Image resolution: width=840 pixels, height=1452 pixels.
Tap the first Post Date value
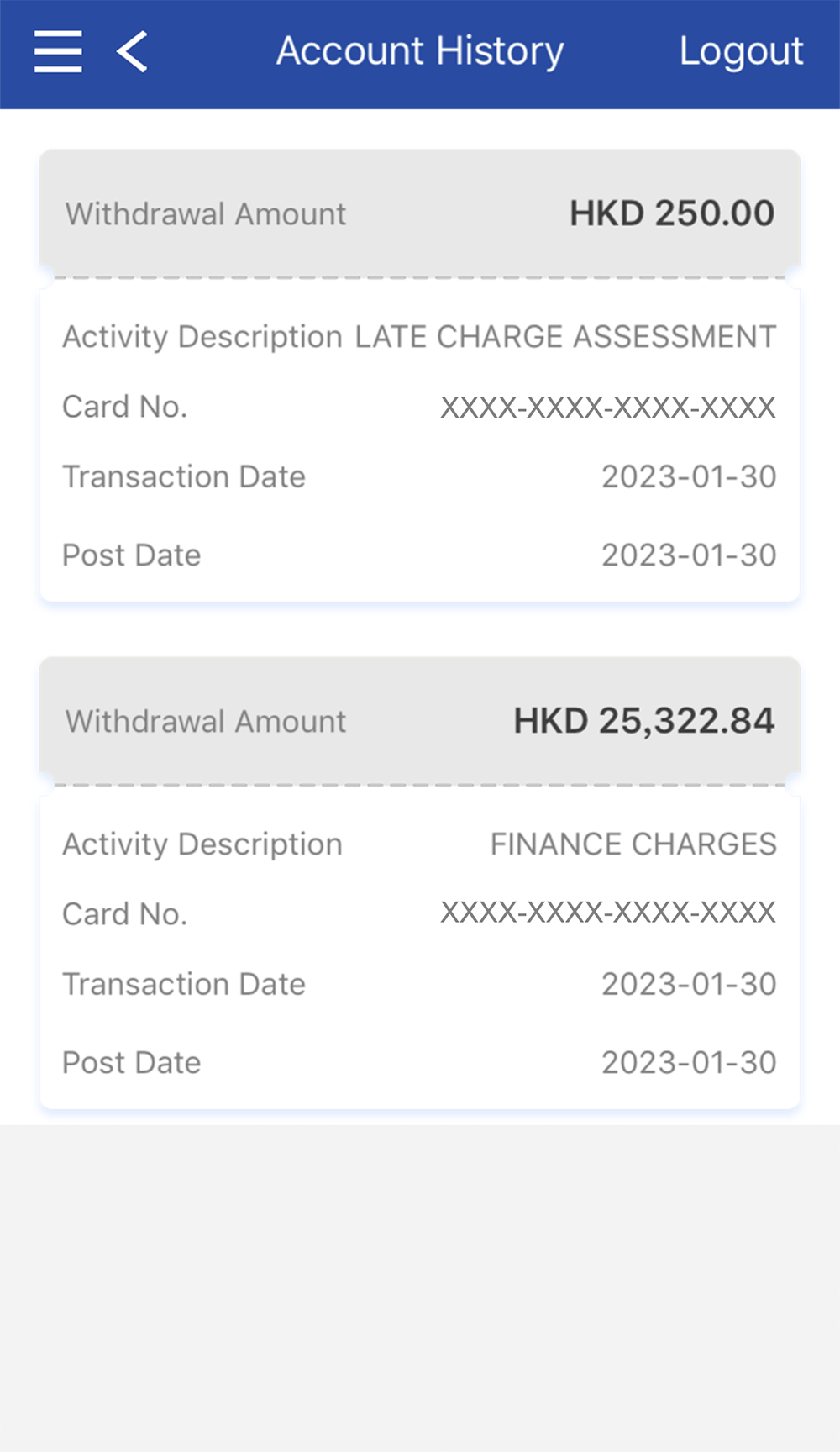point(688,555)
